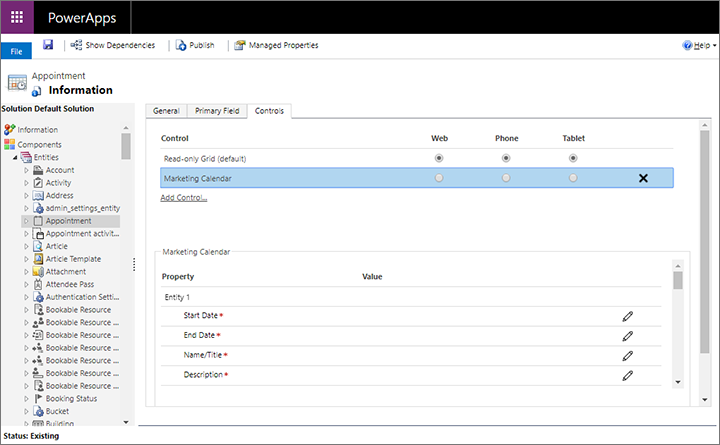Viewport: 720px width, 445px height.
Task: Click Show Dependencies toolbar label
Action: 120,45
